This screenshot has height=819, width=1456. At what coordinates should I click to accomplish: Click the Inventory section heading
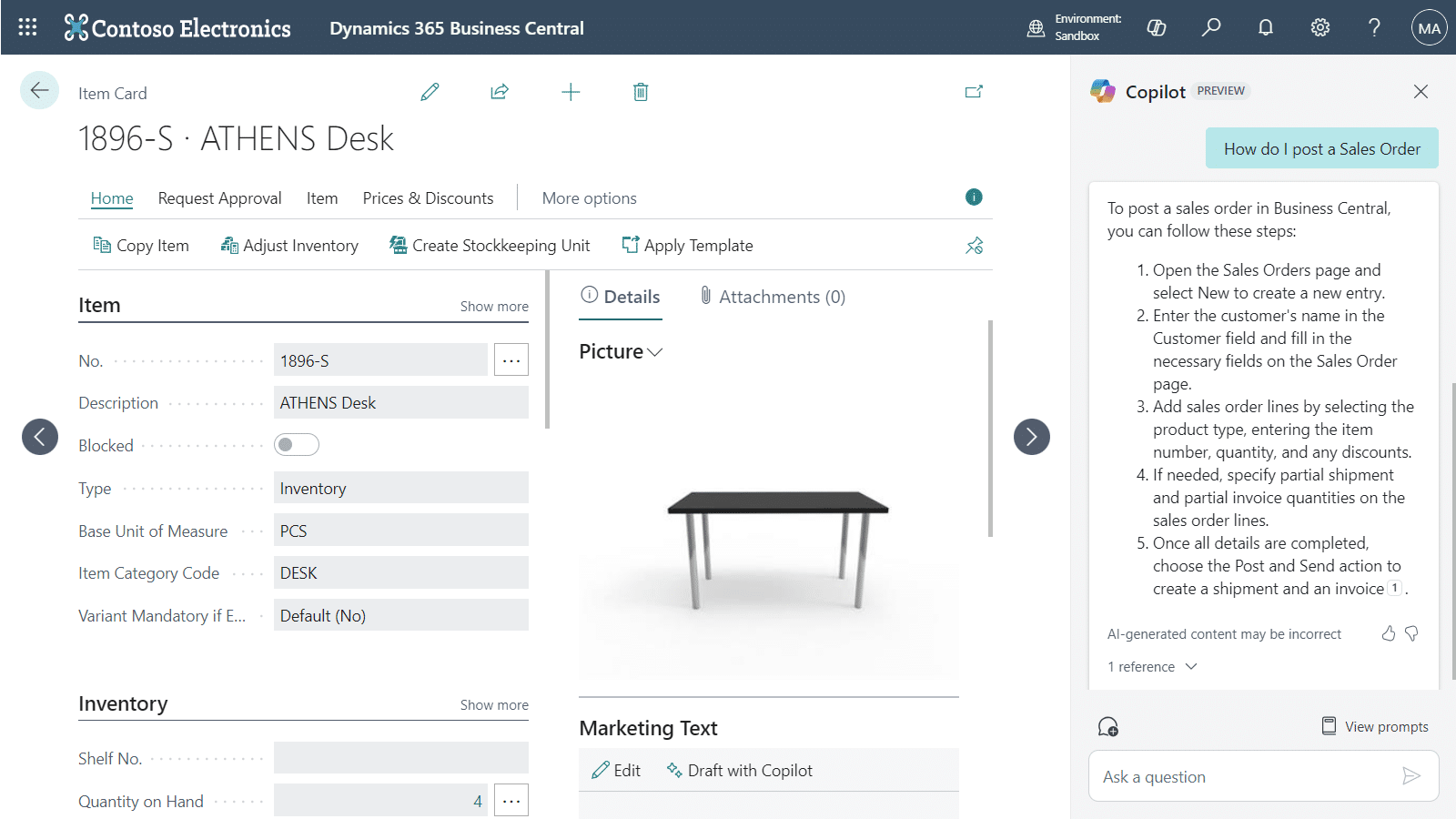click(x=123, y=703)
